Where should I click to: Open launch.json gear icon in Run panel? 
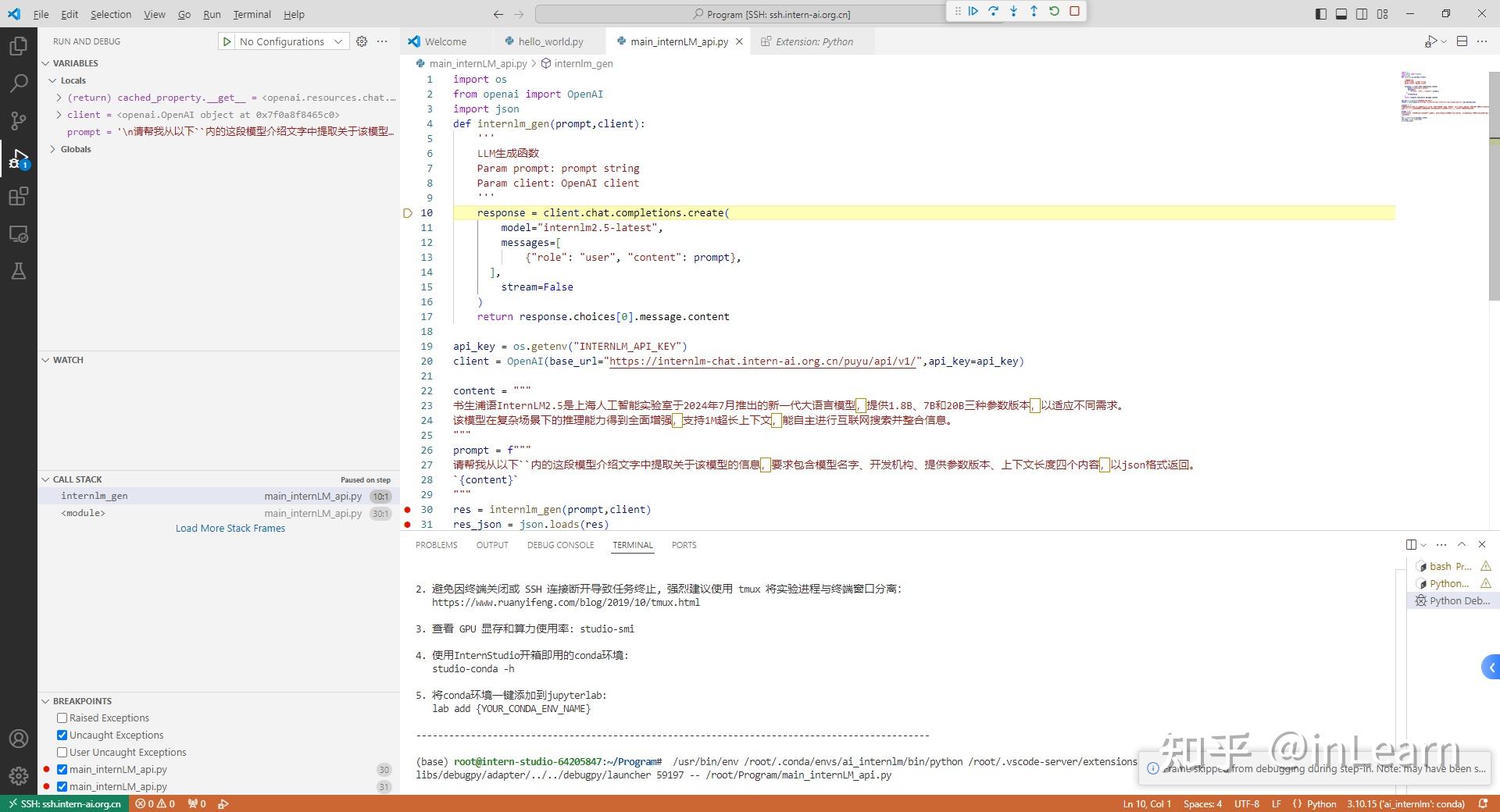(x=362, y=41)
